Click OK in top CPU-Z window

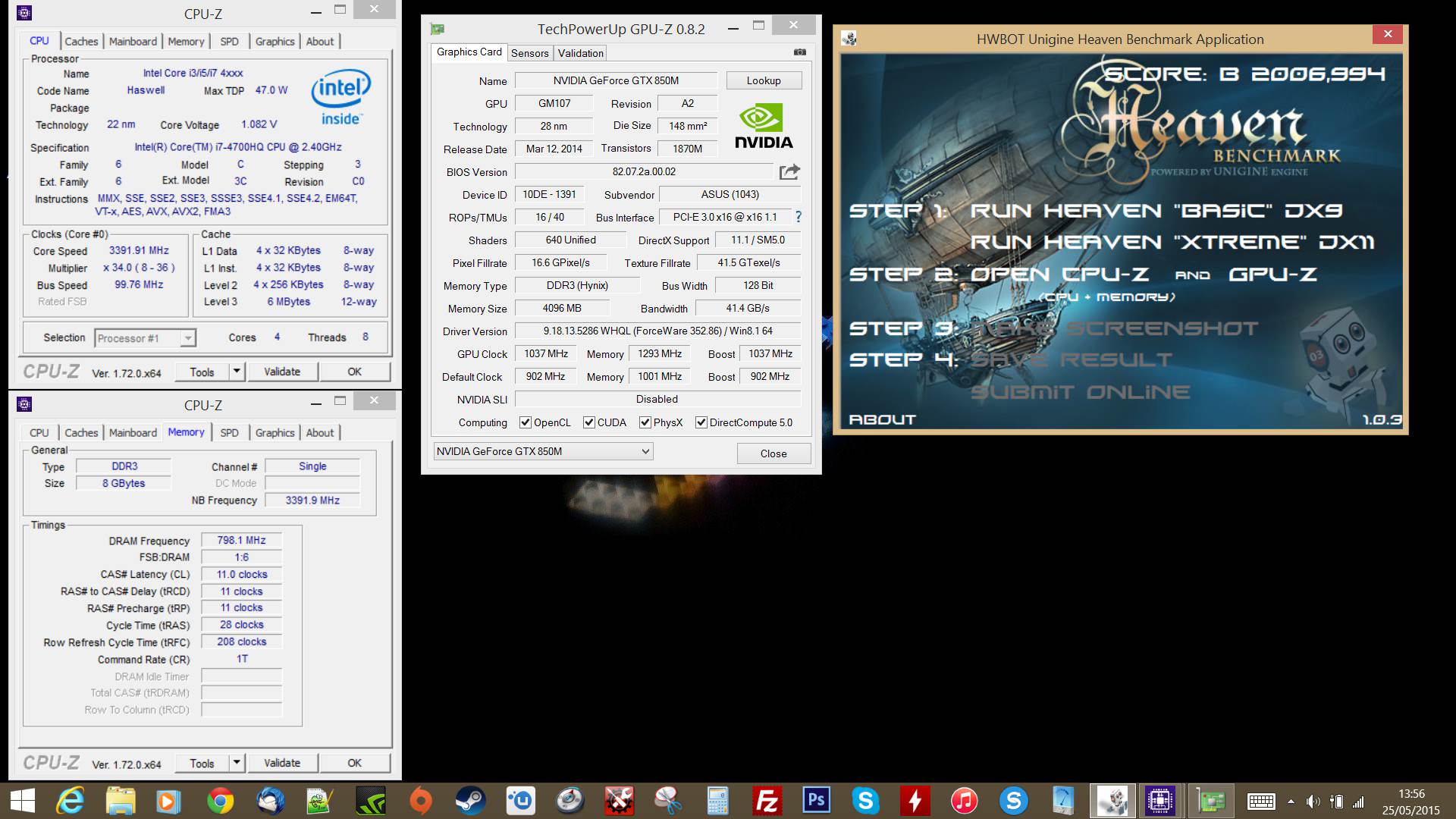coord(354,372)
